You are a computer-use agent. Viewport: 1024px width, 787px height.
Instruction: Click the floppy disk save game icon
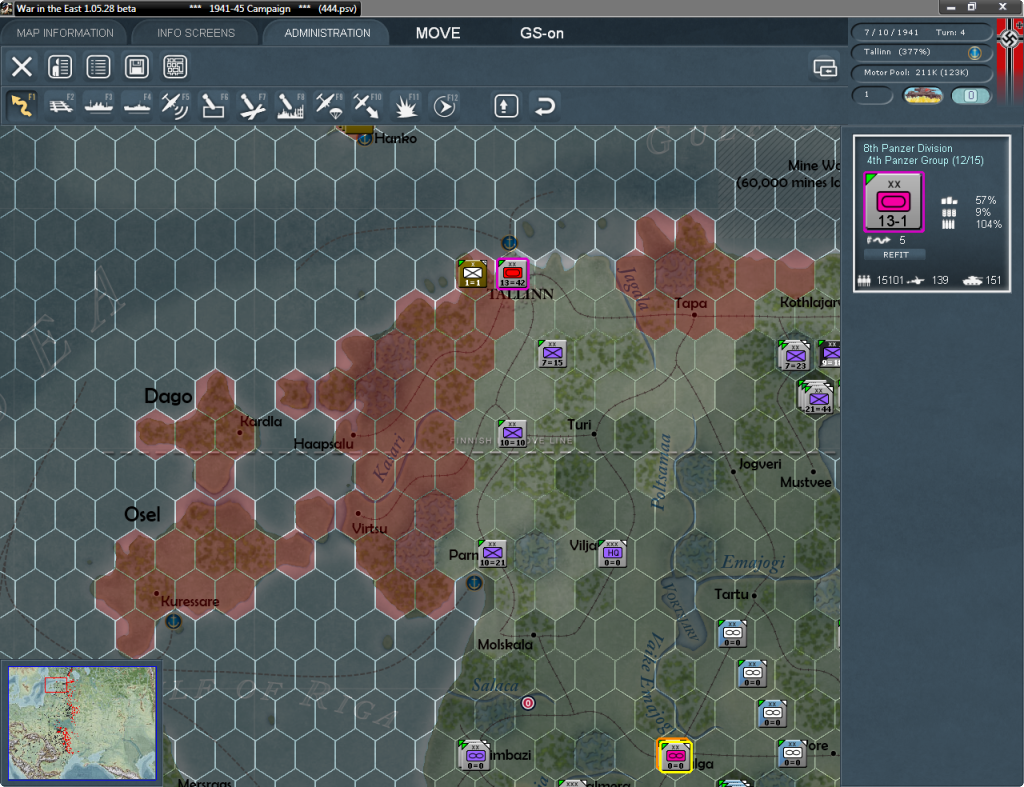coord(136,67)
